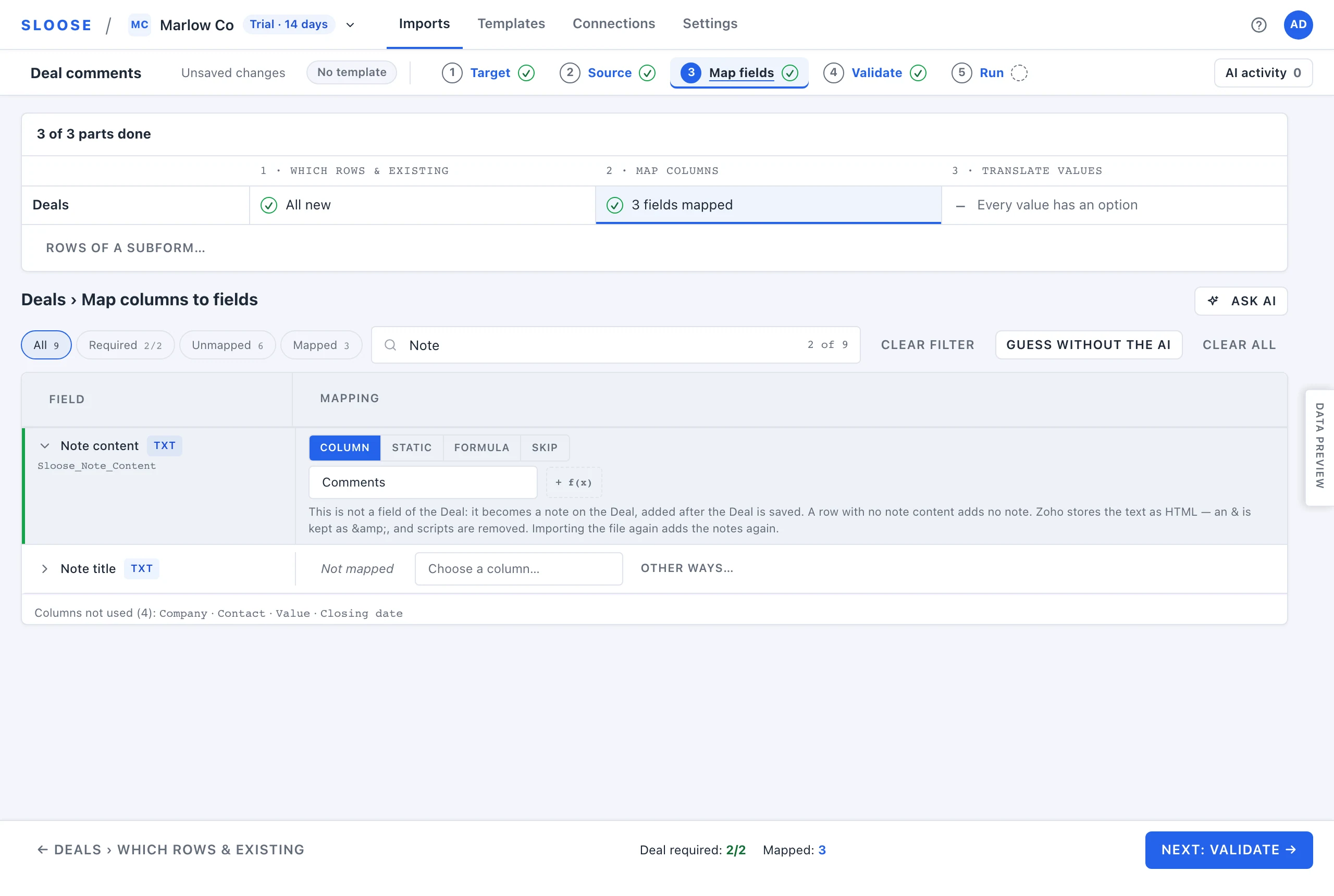Click the Note content TXT type badge
1334x896 pixels.
coord(165,446)
